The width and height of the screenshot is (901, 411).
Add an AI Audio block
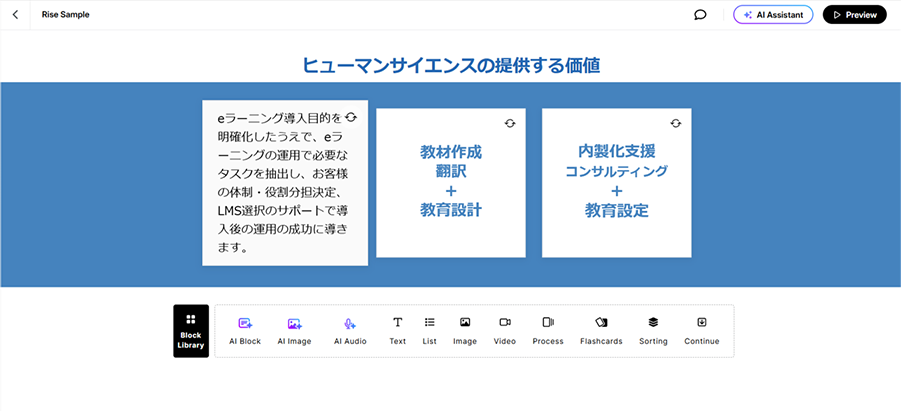(x=350, y=331)
